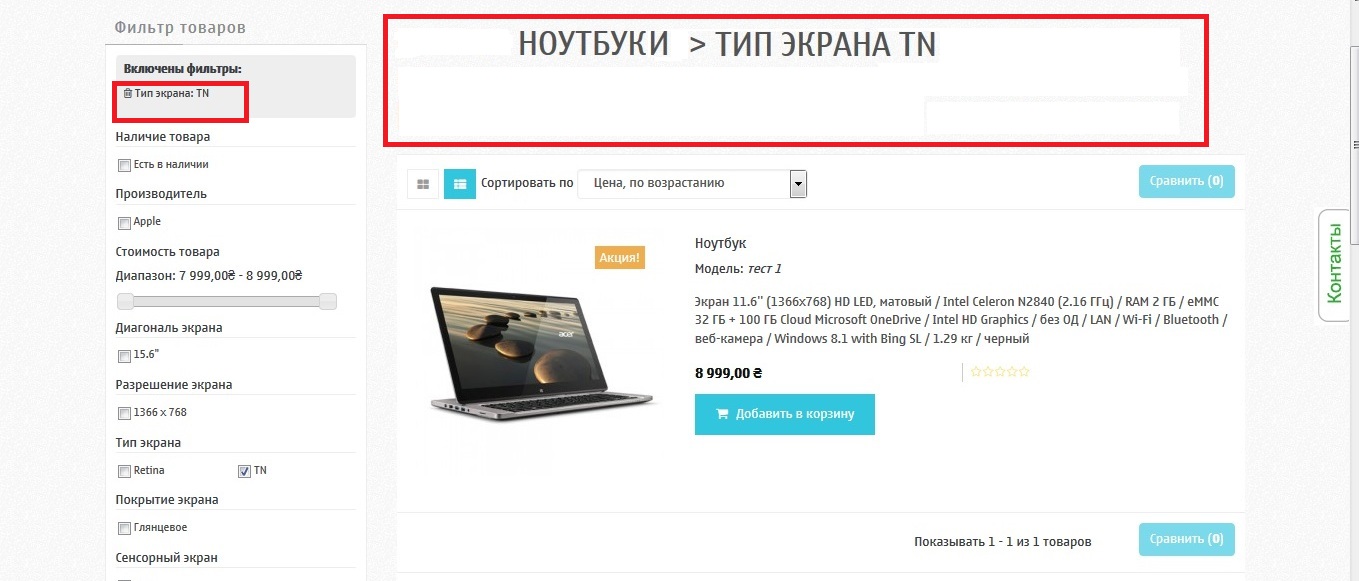Click the cart icon in Добавить в корзину
The width and height of the screenshot is (1359, 581).
click(x=722, y=414)
